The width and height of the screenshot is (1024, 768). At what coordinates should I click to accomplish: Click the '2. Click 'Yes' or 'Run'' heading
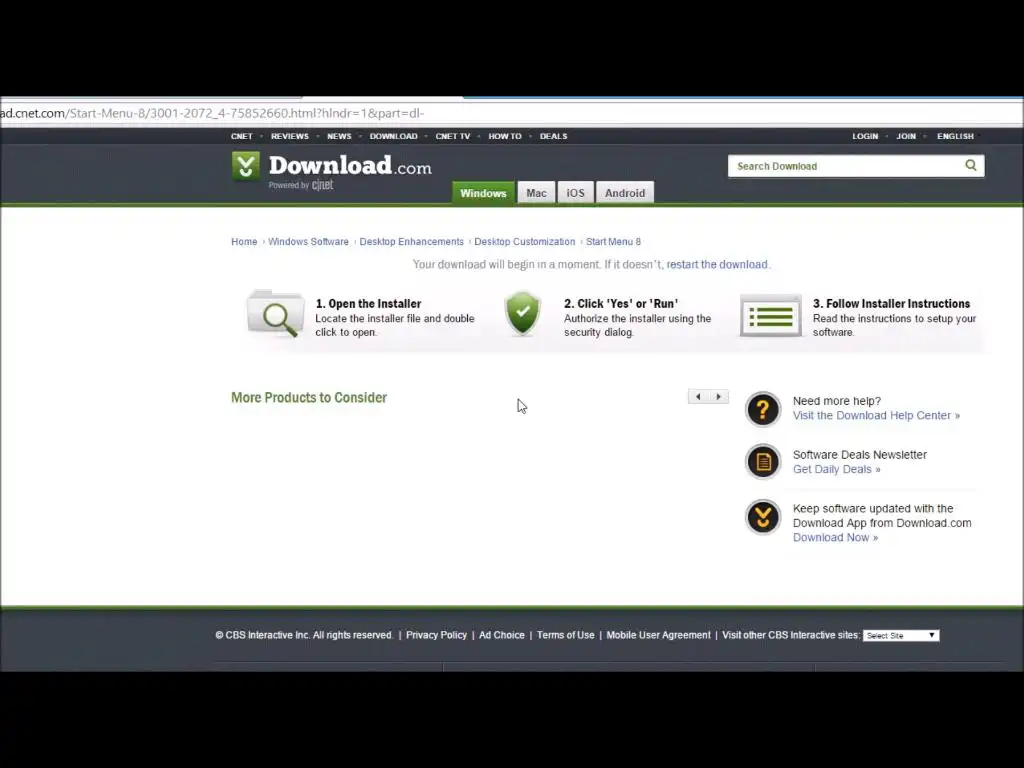pyautogui.click(x=621, y=304)
